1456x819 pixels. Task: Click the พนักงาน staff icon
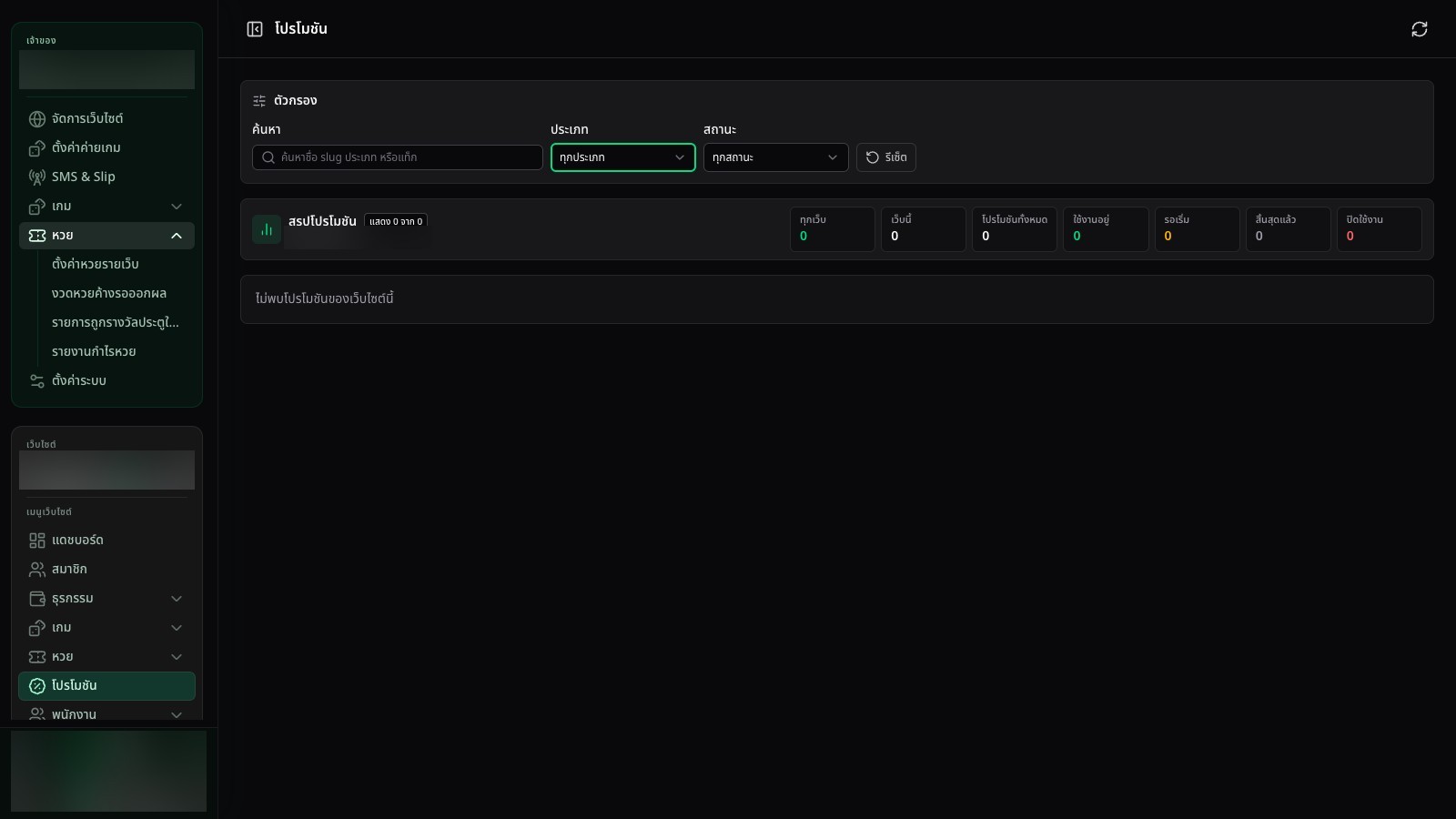click(37, 714)
